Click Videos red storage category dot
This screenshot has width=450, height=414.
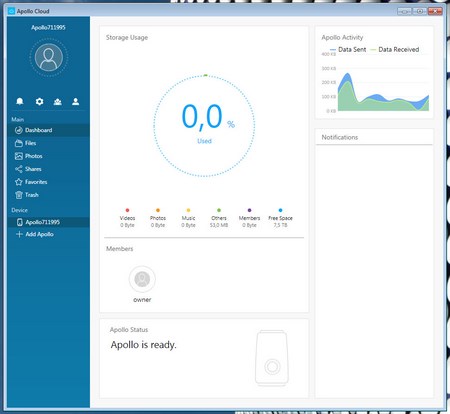[127, 210]
